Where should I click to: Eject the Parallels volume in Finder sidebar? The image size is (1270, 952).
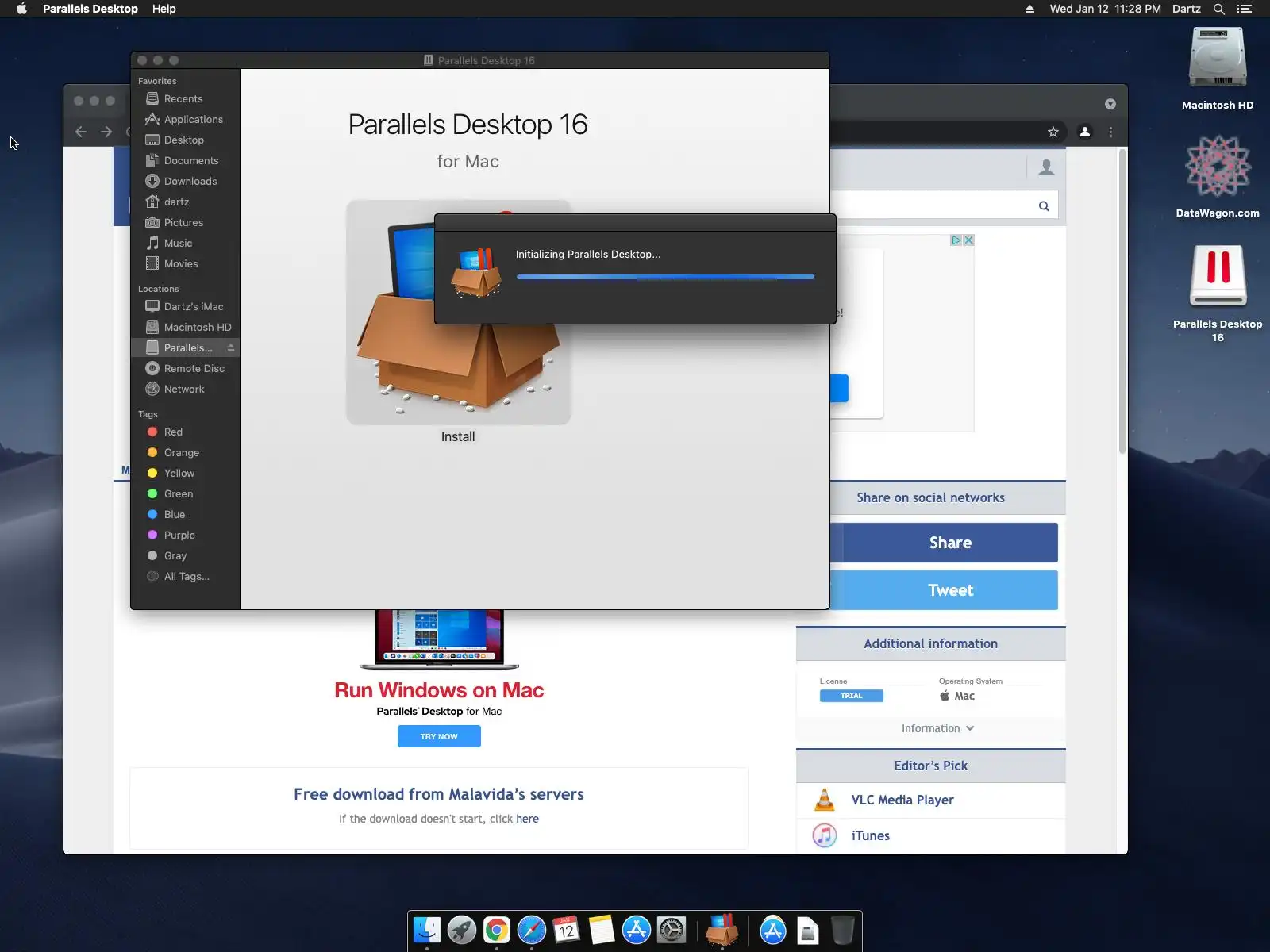click(231, 347)
